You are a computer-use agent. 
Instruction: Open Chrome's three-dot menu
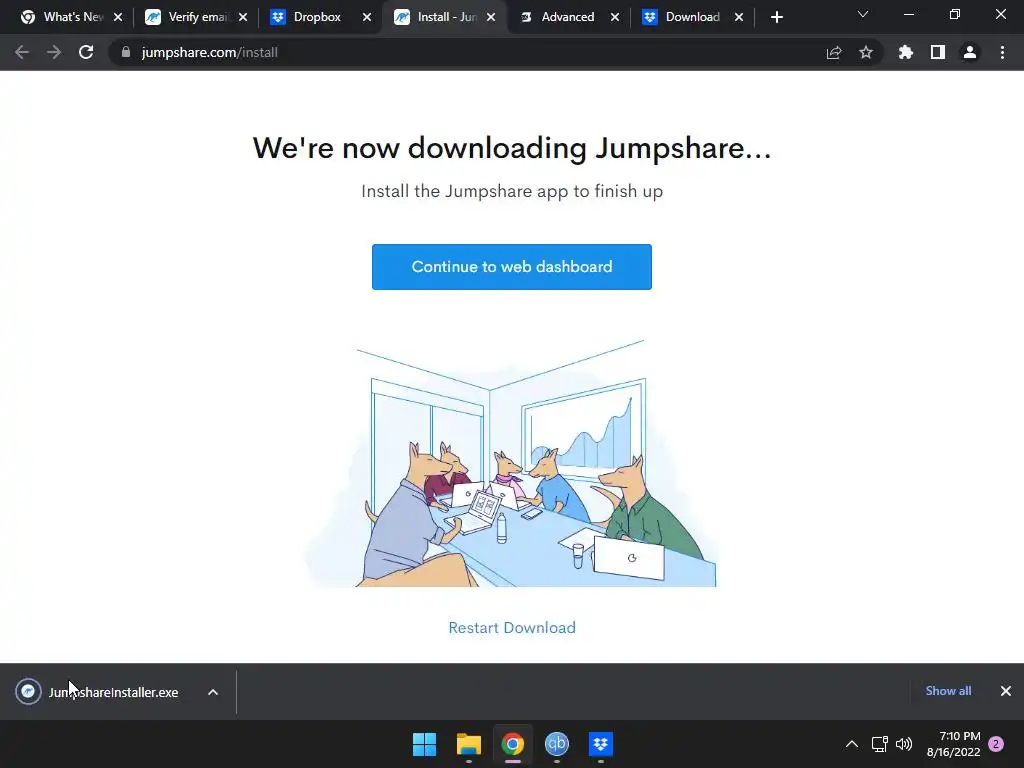click(1002, 52)
